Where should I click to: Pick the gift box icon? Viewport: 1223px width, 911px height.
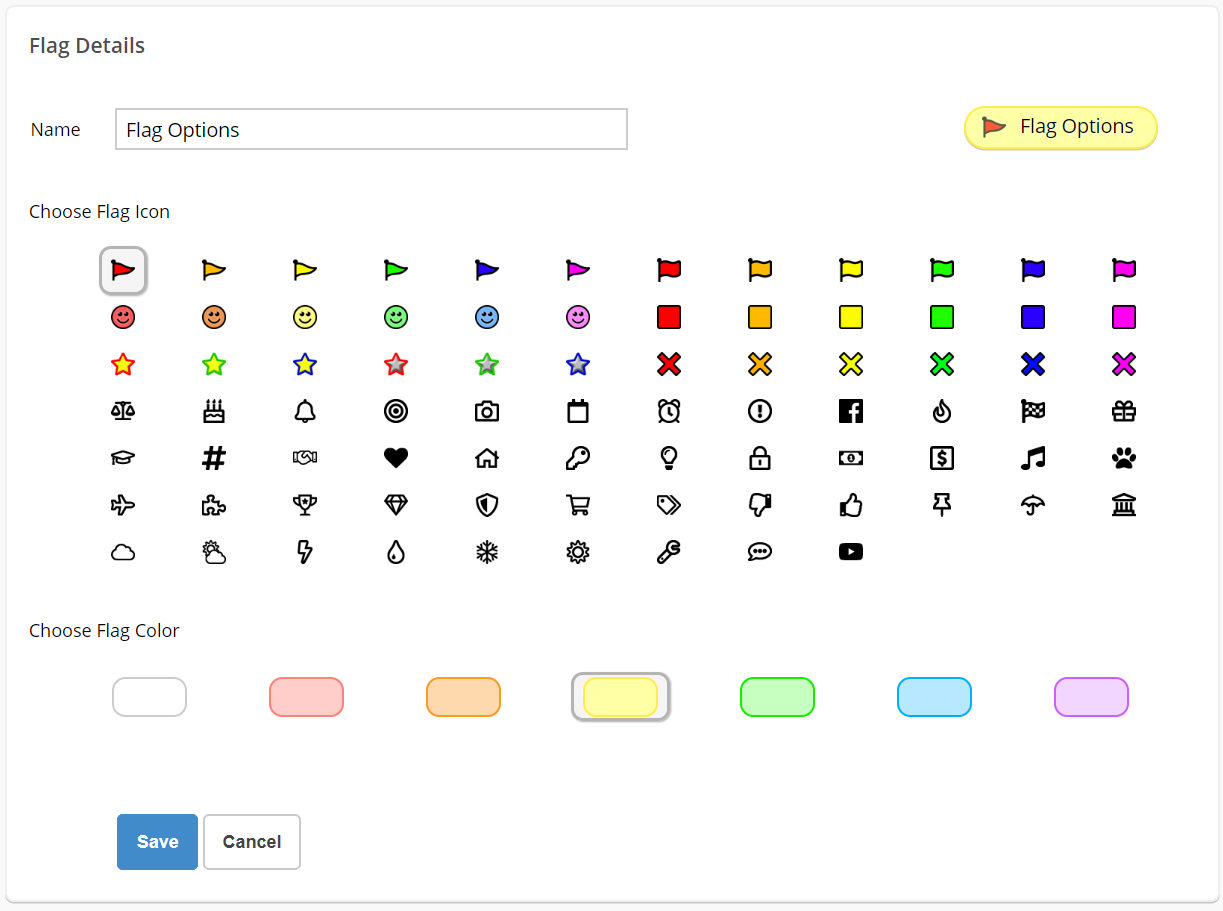click(1124, 411)
